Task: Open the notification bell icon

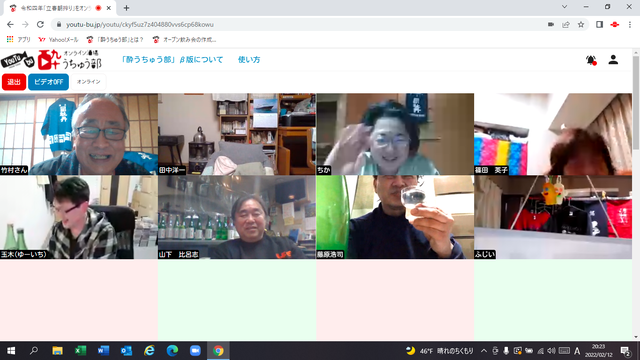Action: point(591,60)
